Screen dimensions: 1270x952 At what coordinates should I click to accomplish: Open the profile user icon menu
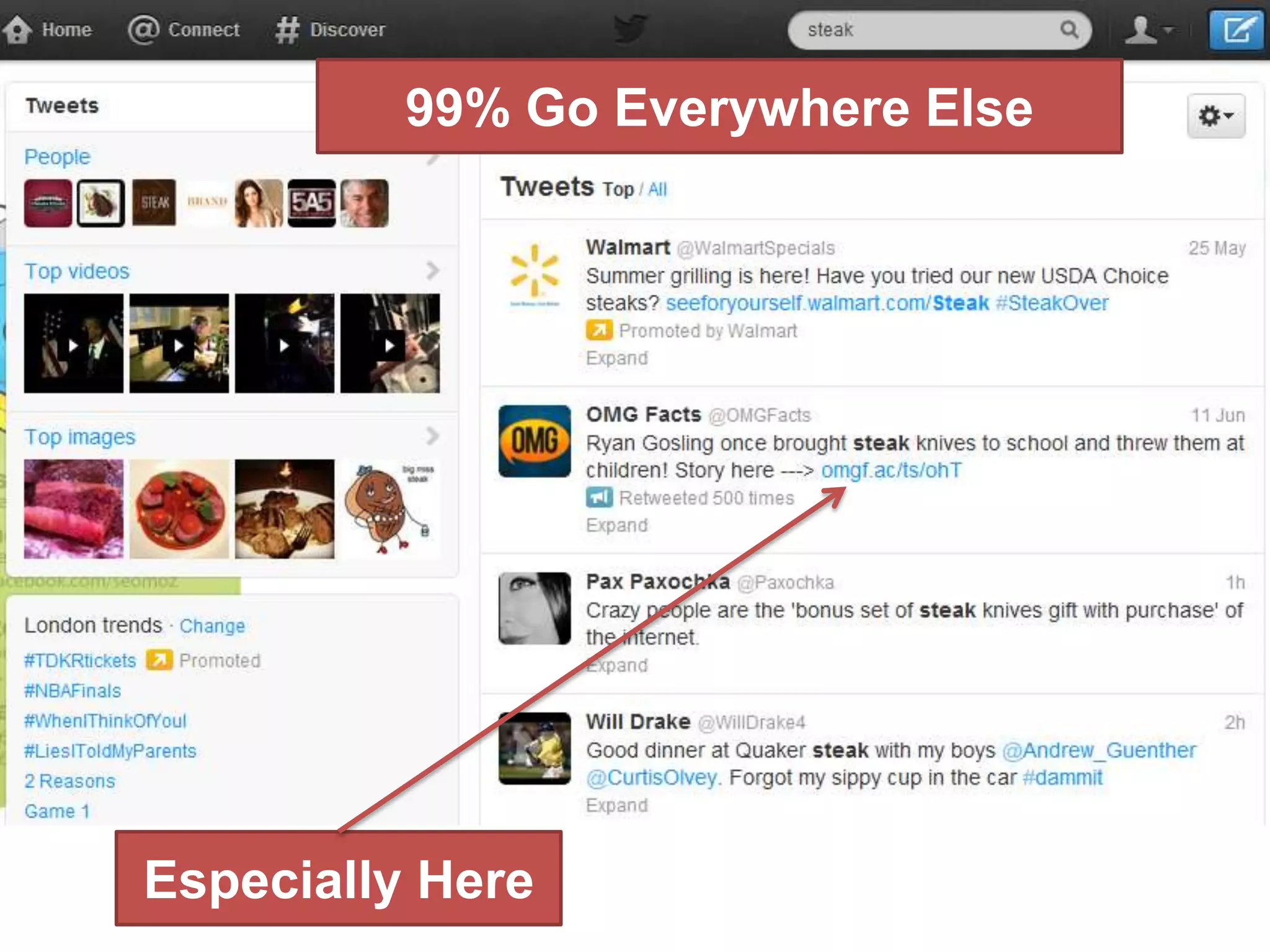click(1149, 30)
